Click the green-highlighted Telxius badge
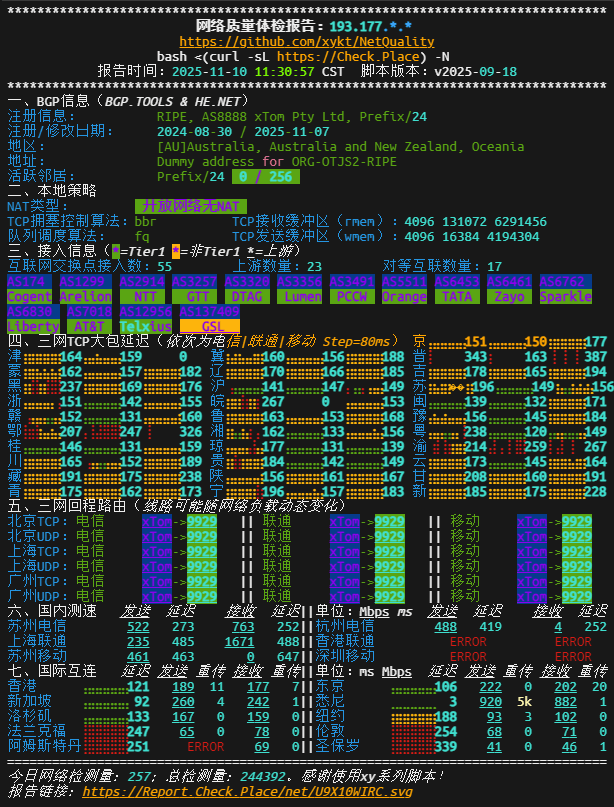This screenshot has width=614, height=807. 145,327
